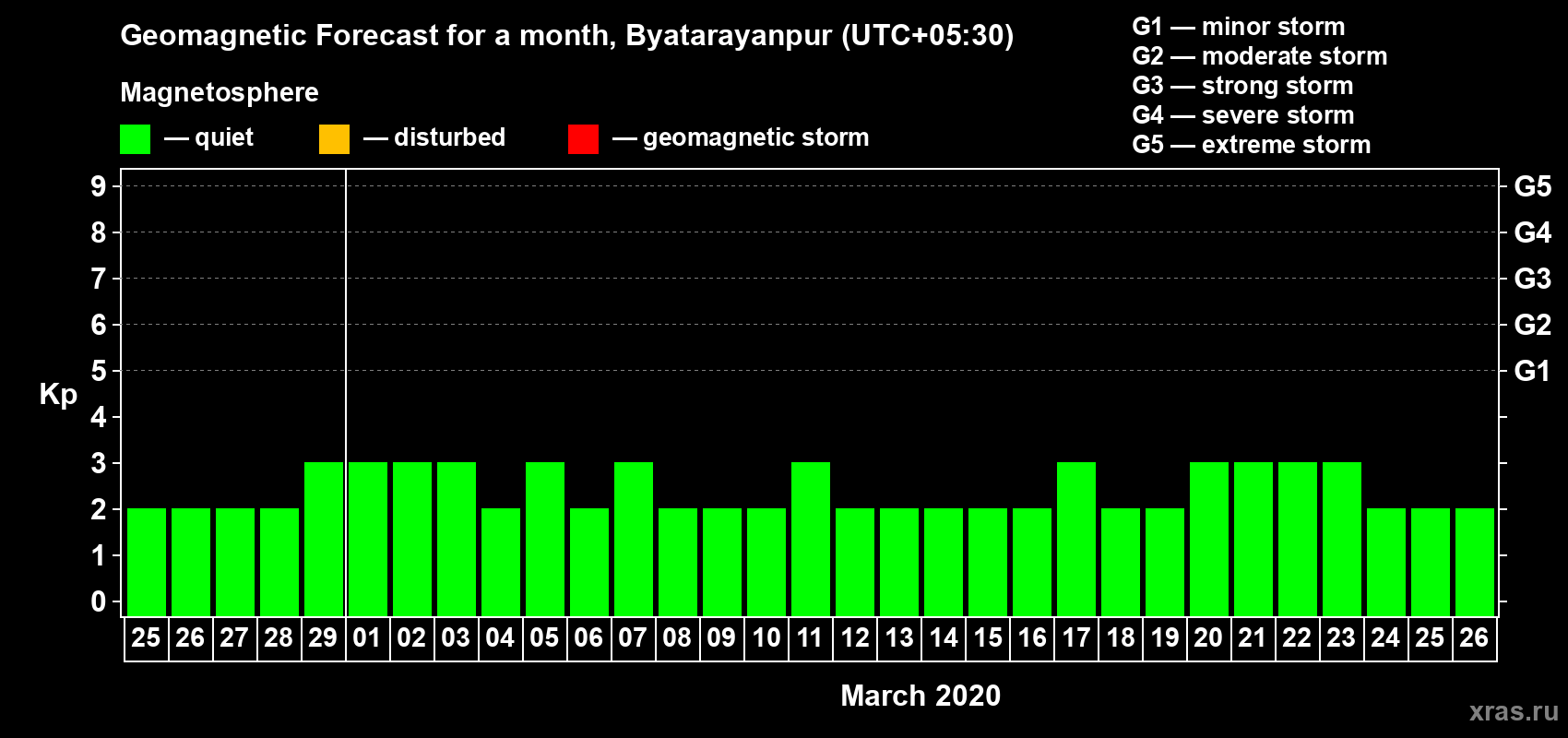Click the 'March 2020' label below the chart

(x=921, y=696)
